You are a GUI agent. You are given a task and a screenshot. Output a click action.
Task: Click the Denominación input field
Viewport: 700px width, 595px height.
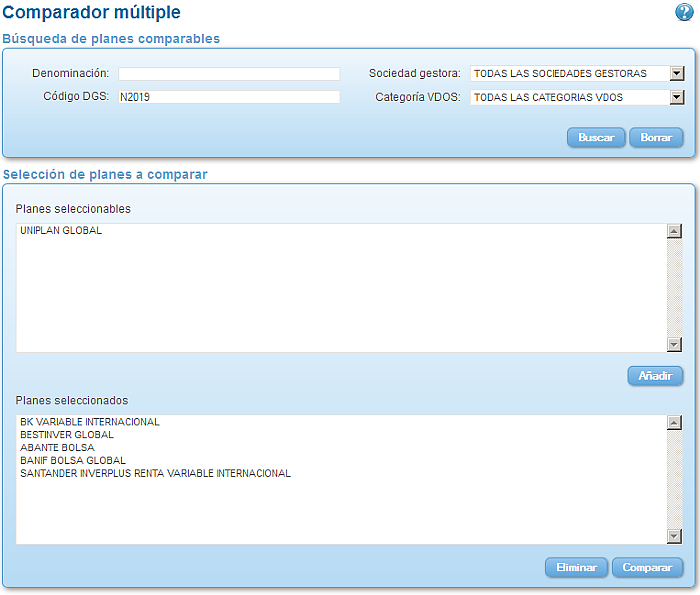pyautogui.click(x=229, y=74)
